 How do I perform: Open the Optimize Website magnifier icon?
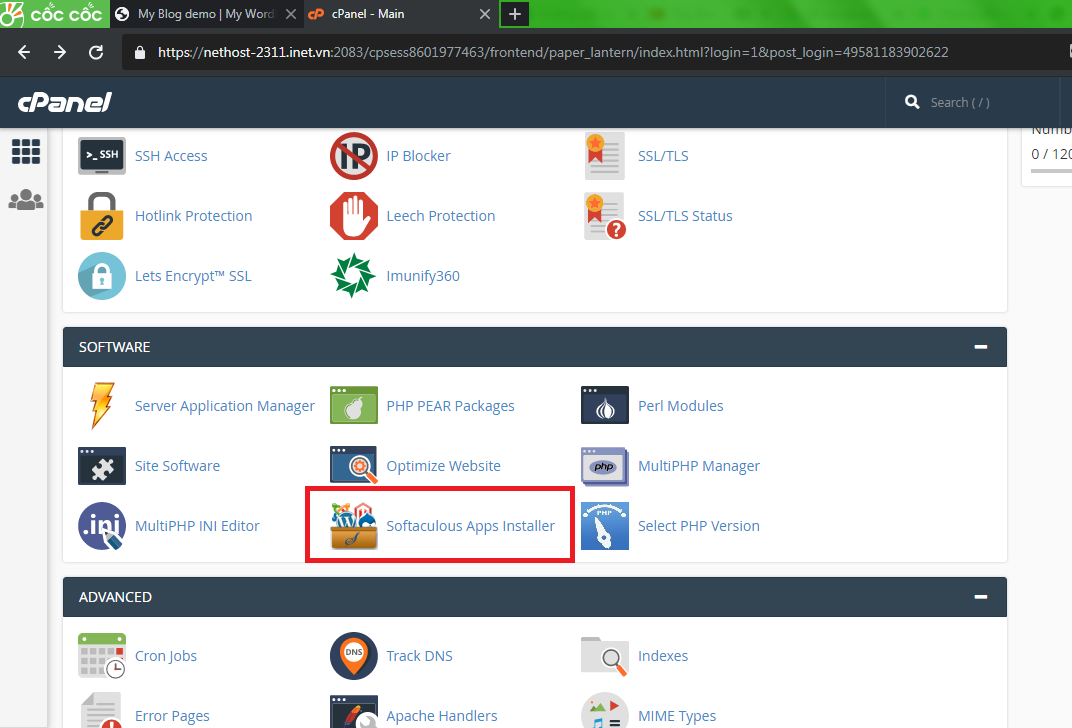pyautogui.click(x=353, y=465)
